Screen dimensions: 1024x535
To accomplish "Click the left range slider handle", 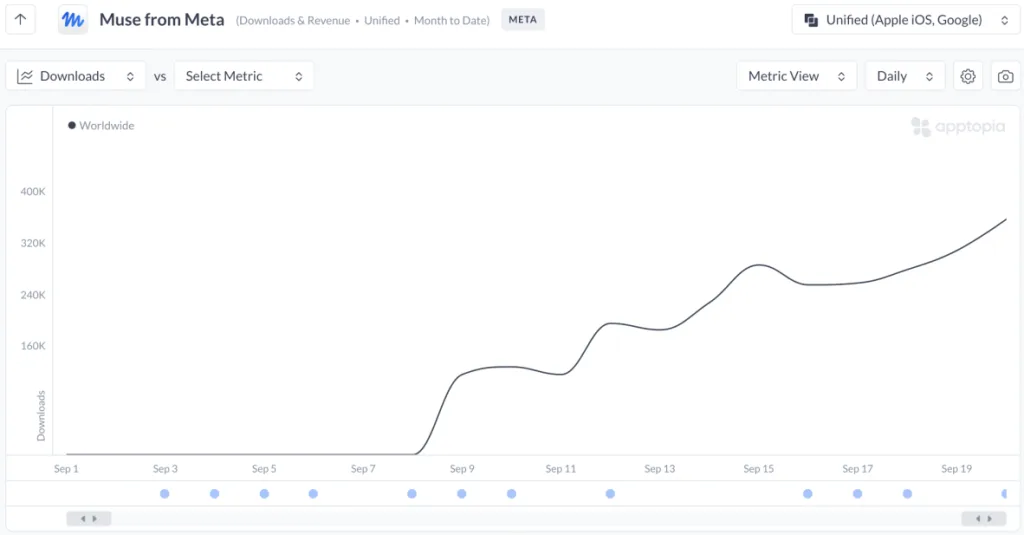I will click(x=89, y=519).
